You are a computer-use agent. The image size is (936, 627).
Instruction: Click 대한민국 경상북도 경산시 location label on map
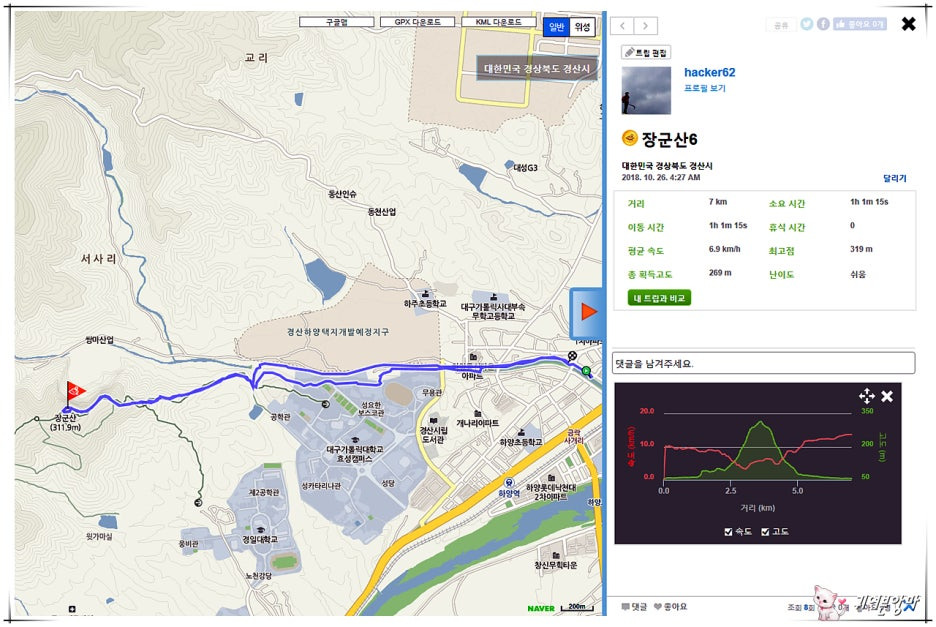[537, 69]
